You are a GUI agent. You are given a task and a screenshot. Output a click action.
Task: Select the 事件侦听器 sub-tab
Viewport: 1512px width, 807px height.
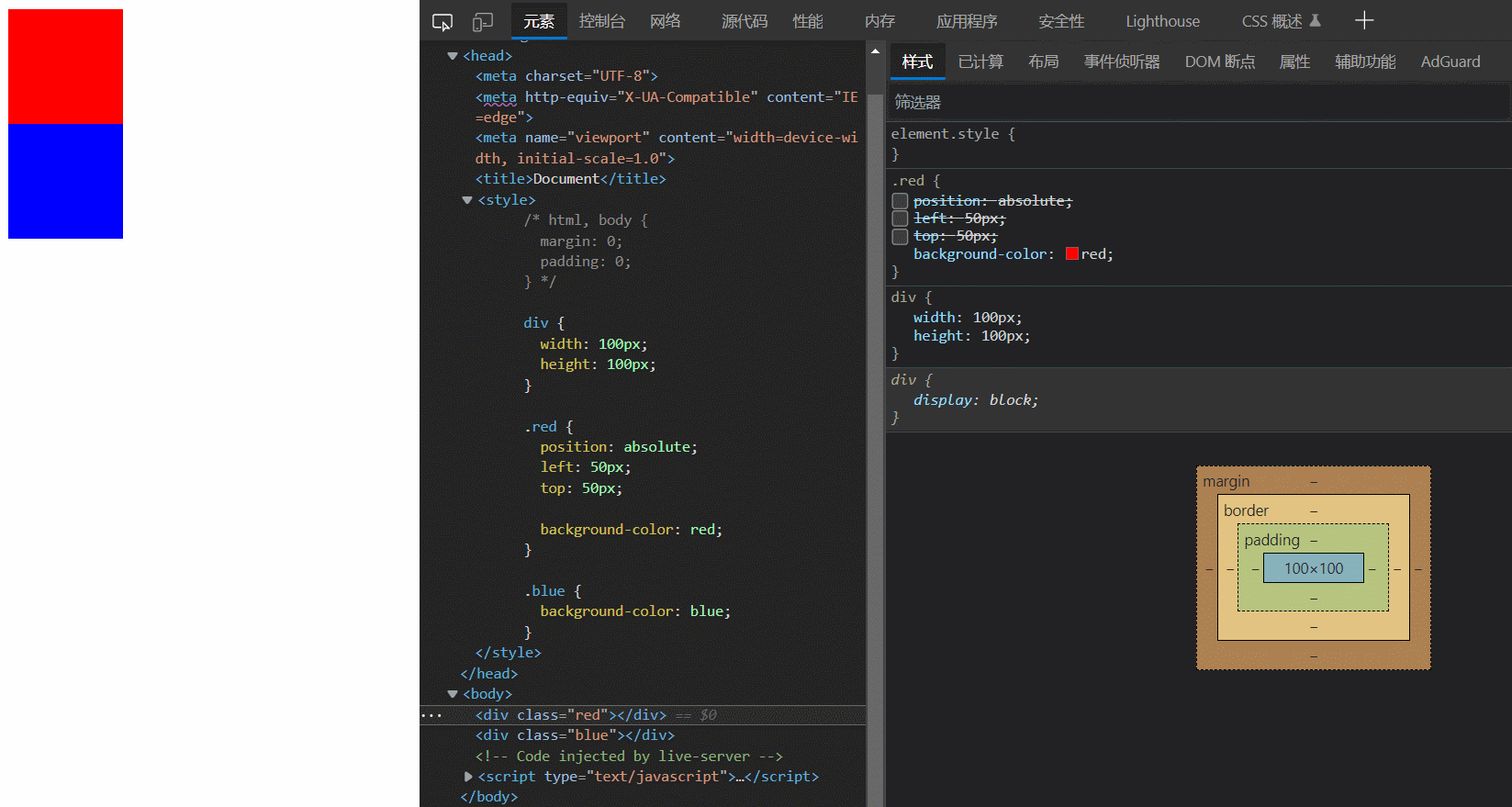click(x=1122, y=62)
